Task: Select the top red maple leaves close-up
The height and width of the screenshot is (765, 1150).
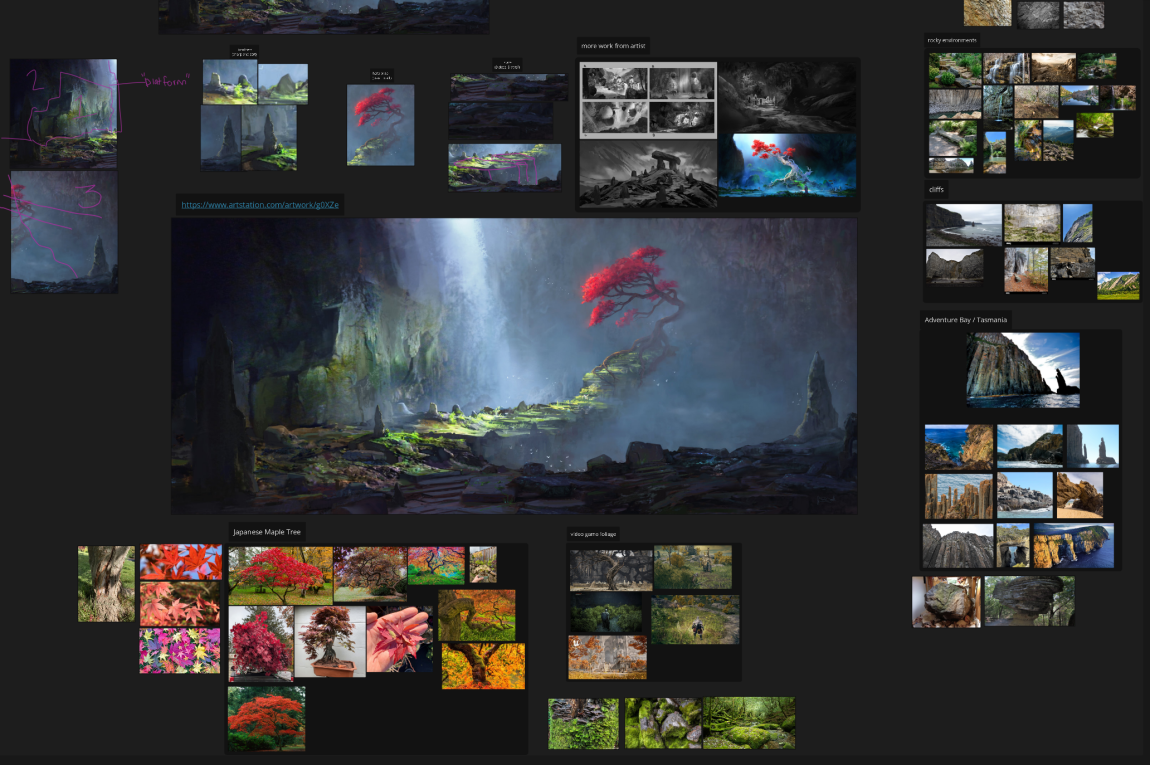Action: [x=180, y=562]
